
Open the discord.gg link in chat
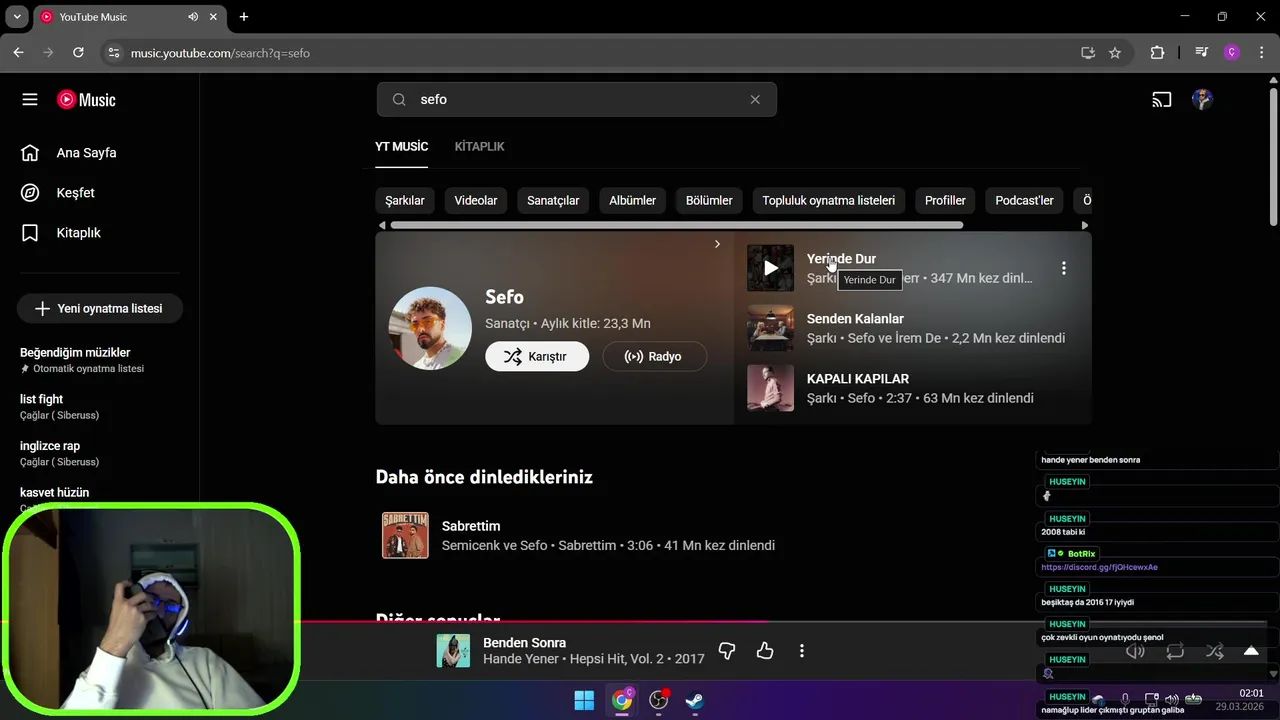point(1099,567)
